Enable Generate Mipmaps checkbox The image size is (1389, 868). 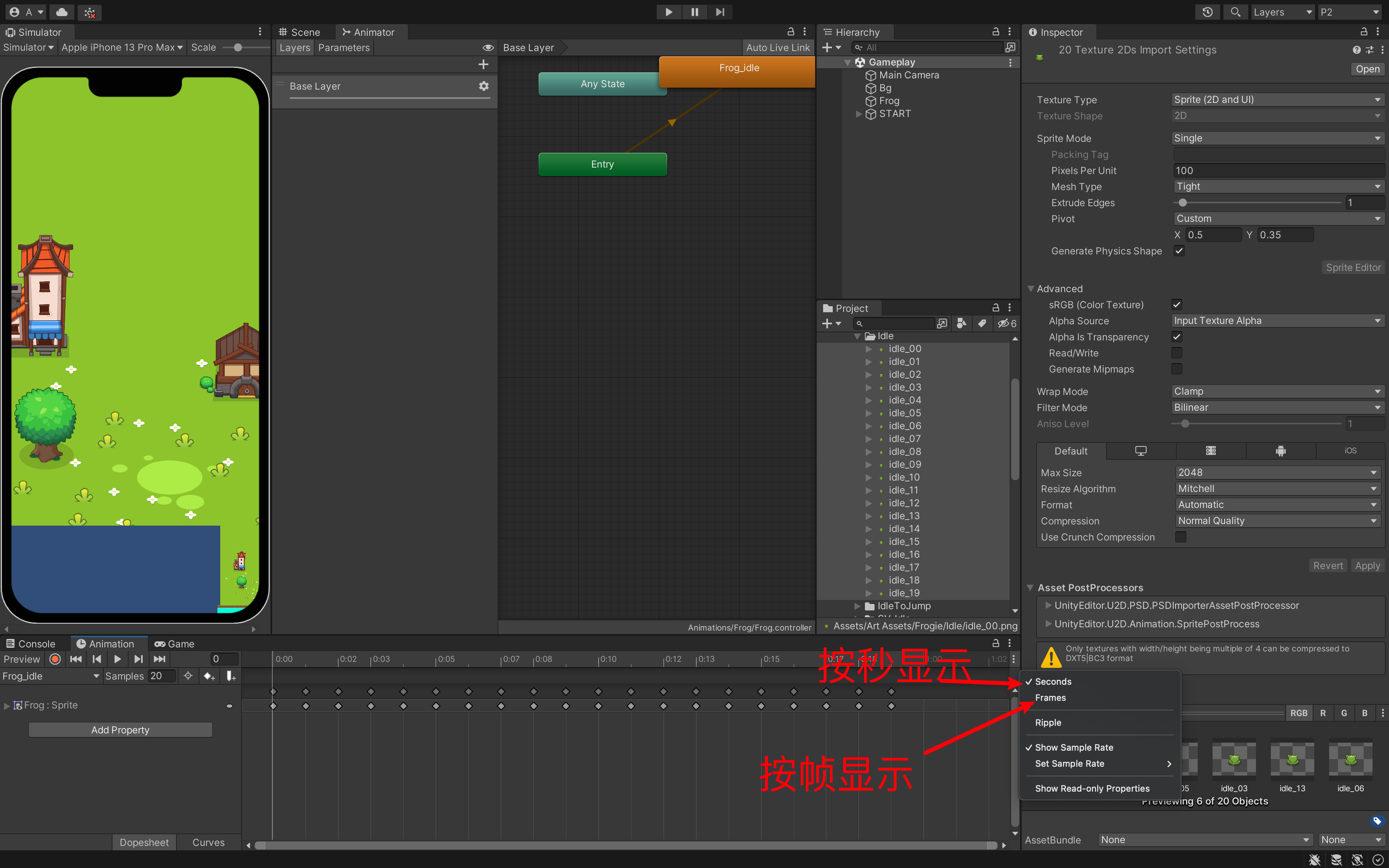click(x=1177, y=369)
